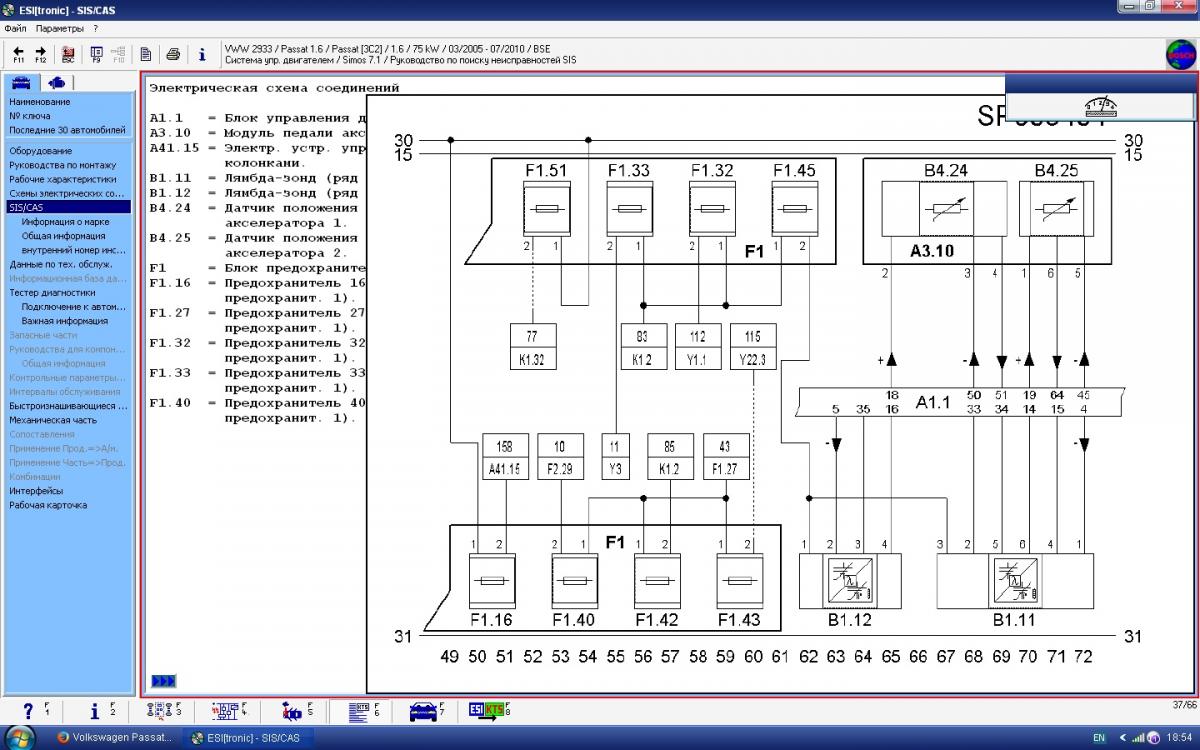1200x750 pixels.
Task: Open the Параметры menu
Action: (60, 28)
